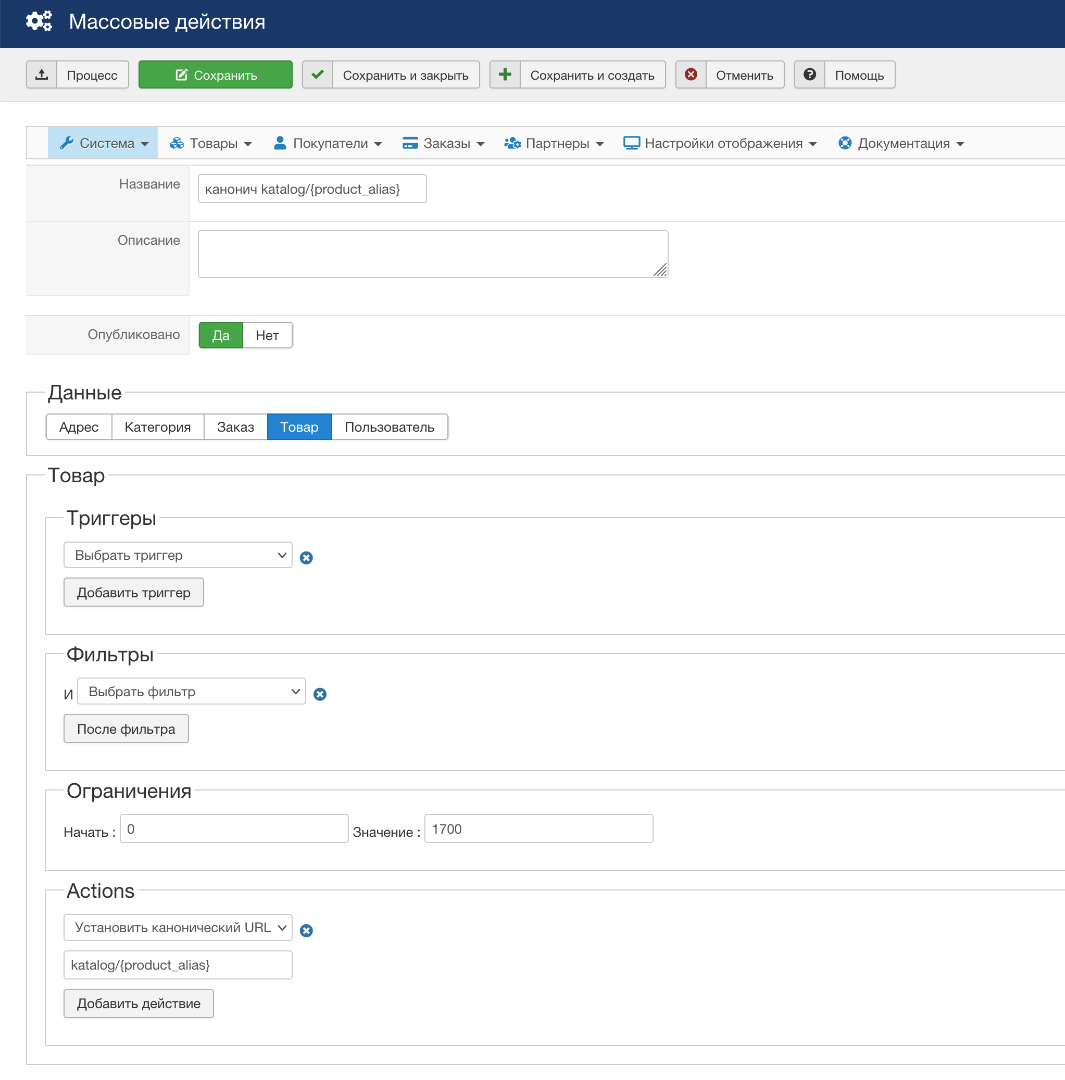Viewport: 1065px width, 1080px height.
Task: Click the Ограничения section heading
Action: 129,791
